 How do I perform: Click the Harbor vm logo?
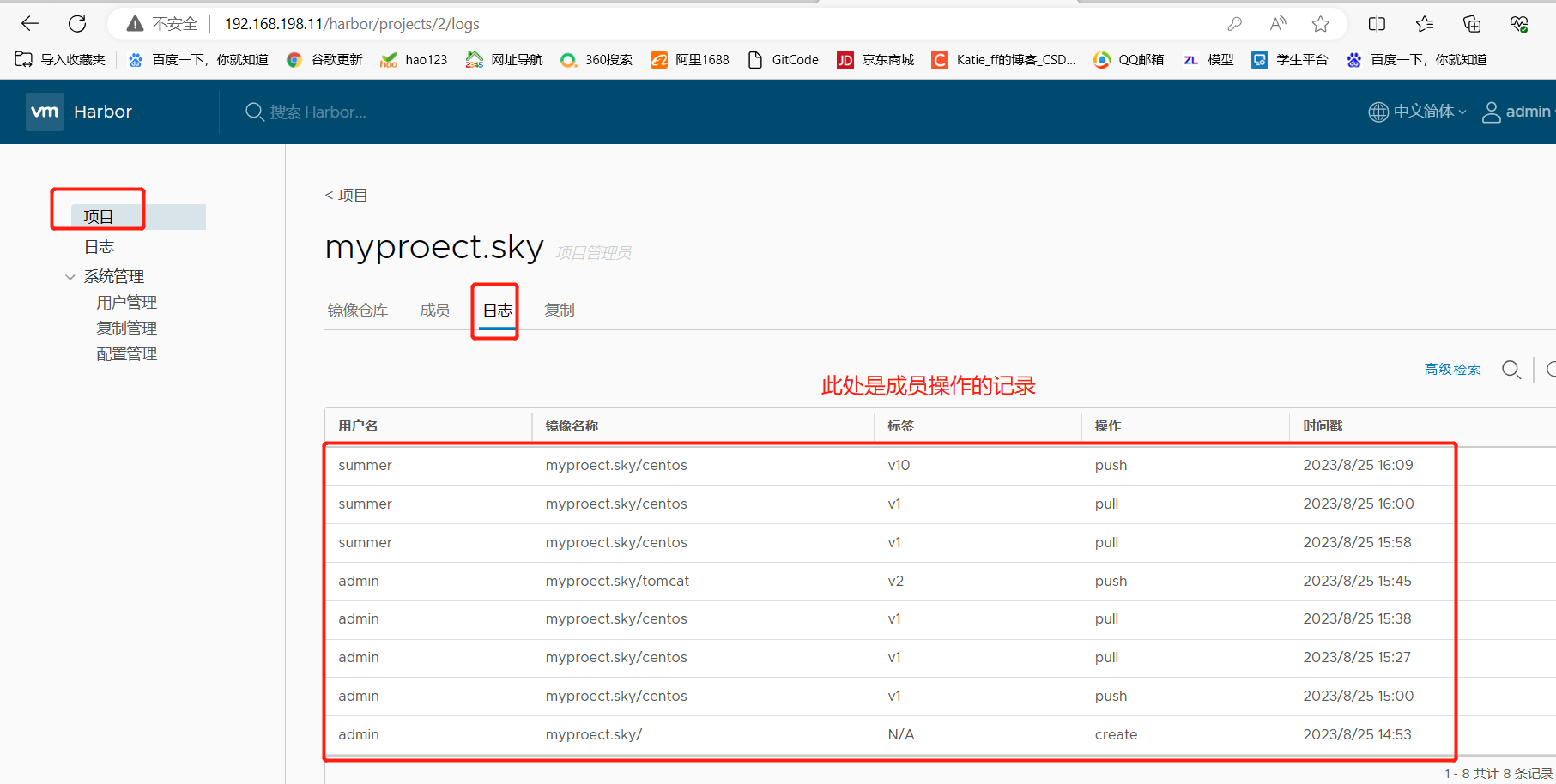click(x=45, y=112)
